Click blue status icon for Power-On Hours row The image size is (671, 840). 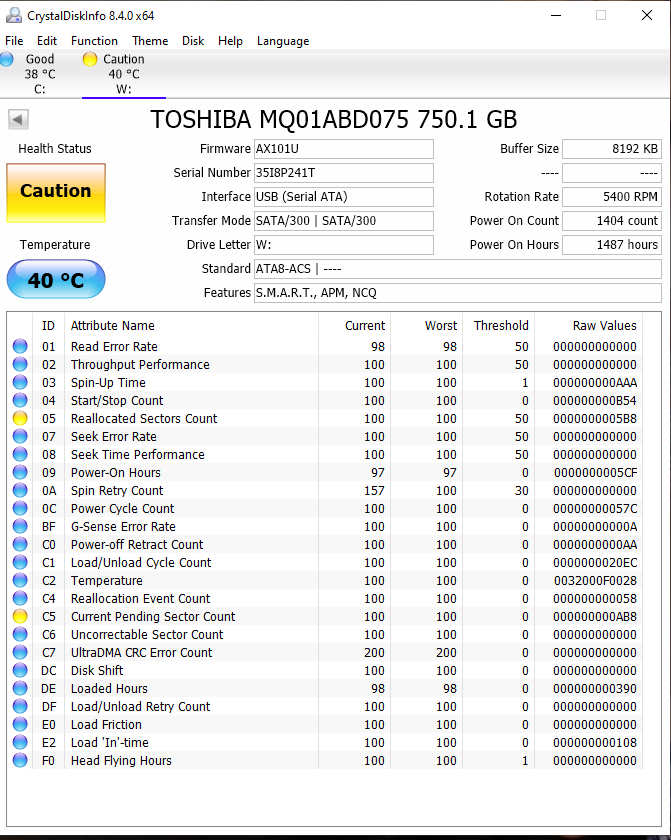point(20,472)
